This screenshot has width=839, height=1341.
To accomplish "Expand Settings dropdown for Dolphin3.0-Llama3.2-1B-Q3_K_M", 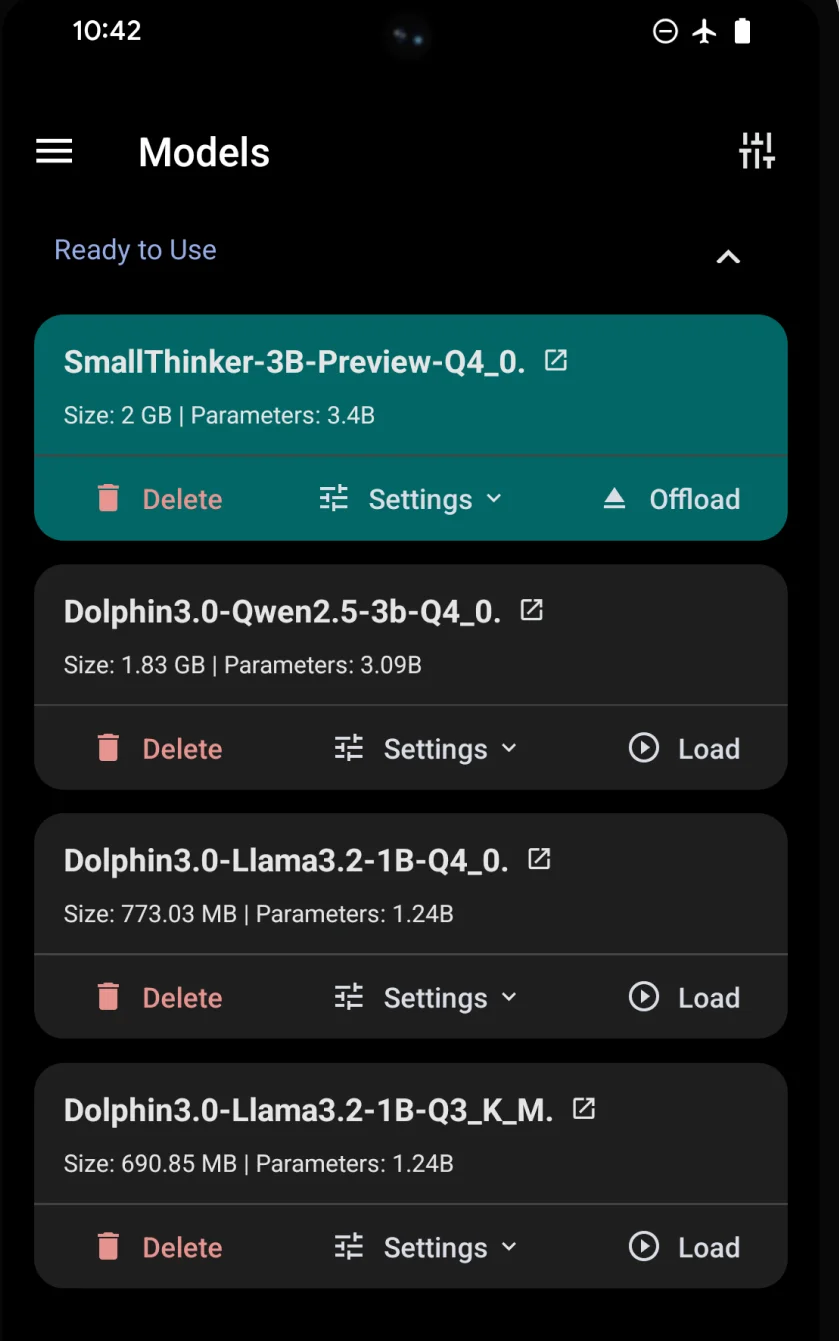I will tap(425, 1247).
